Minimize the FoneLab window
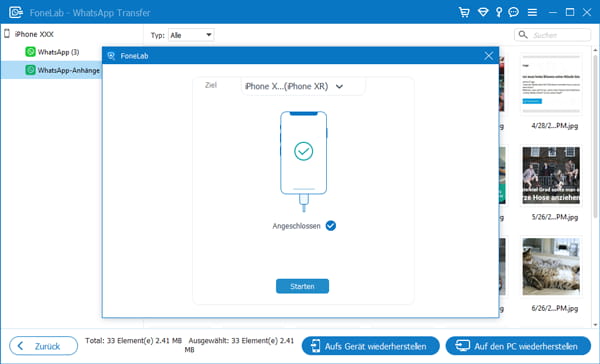This screenshot has height=364, width=600. point(553,13)
